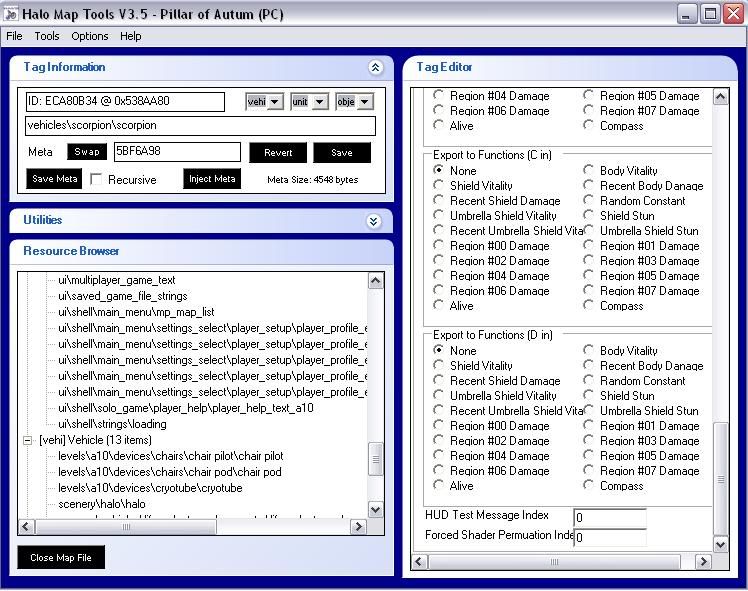
Task: Click Resource Browser scroll down arrow
Action: coord(375,509)
